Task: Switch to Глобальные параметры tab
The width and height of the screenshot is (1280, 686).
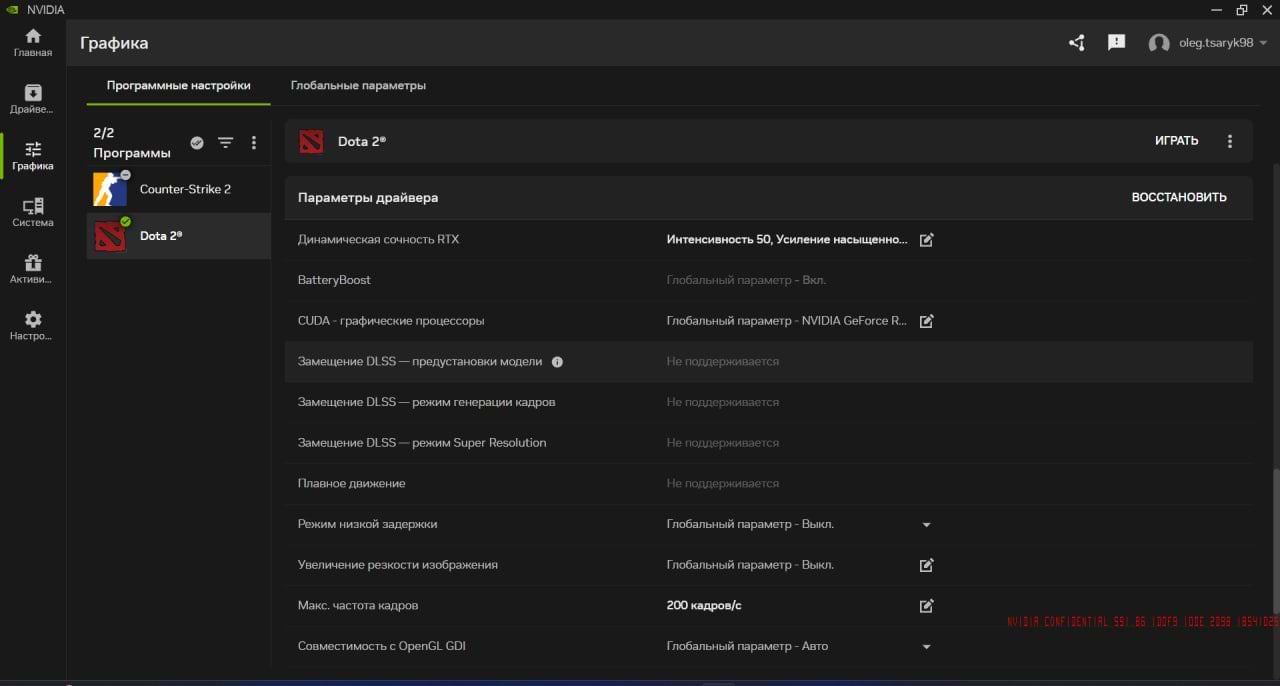Action: click(358, 86)
